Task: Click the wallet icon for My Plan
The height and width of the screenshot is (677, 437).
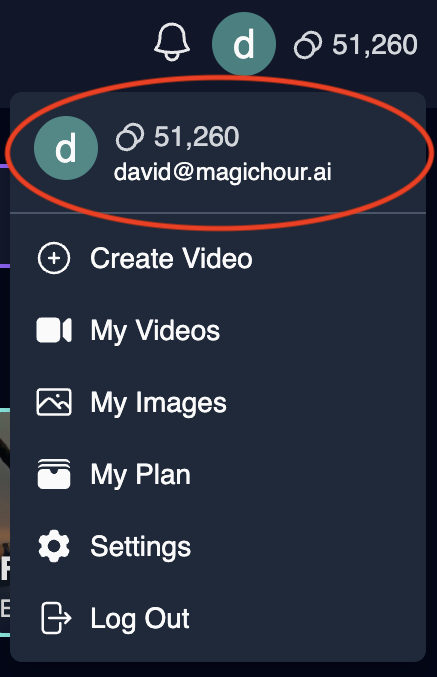Action: click(x=54, y=474)
